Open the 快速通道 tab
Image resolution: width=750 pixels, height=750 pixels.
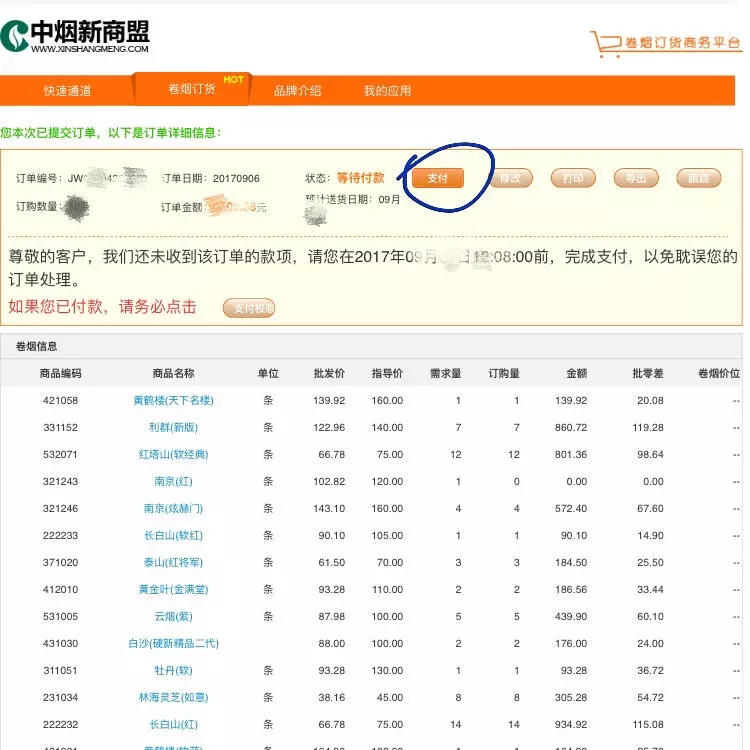tap(67, 90)
